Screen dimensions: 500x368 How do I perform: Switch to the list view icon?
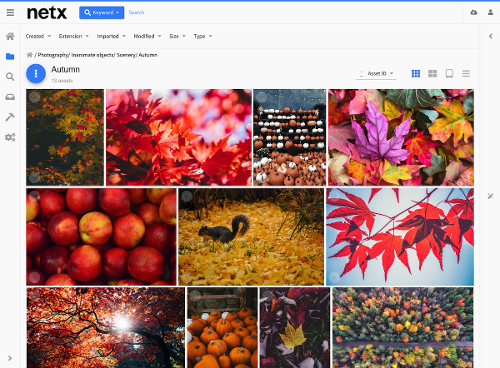[466, 73]
